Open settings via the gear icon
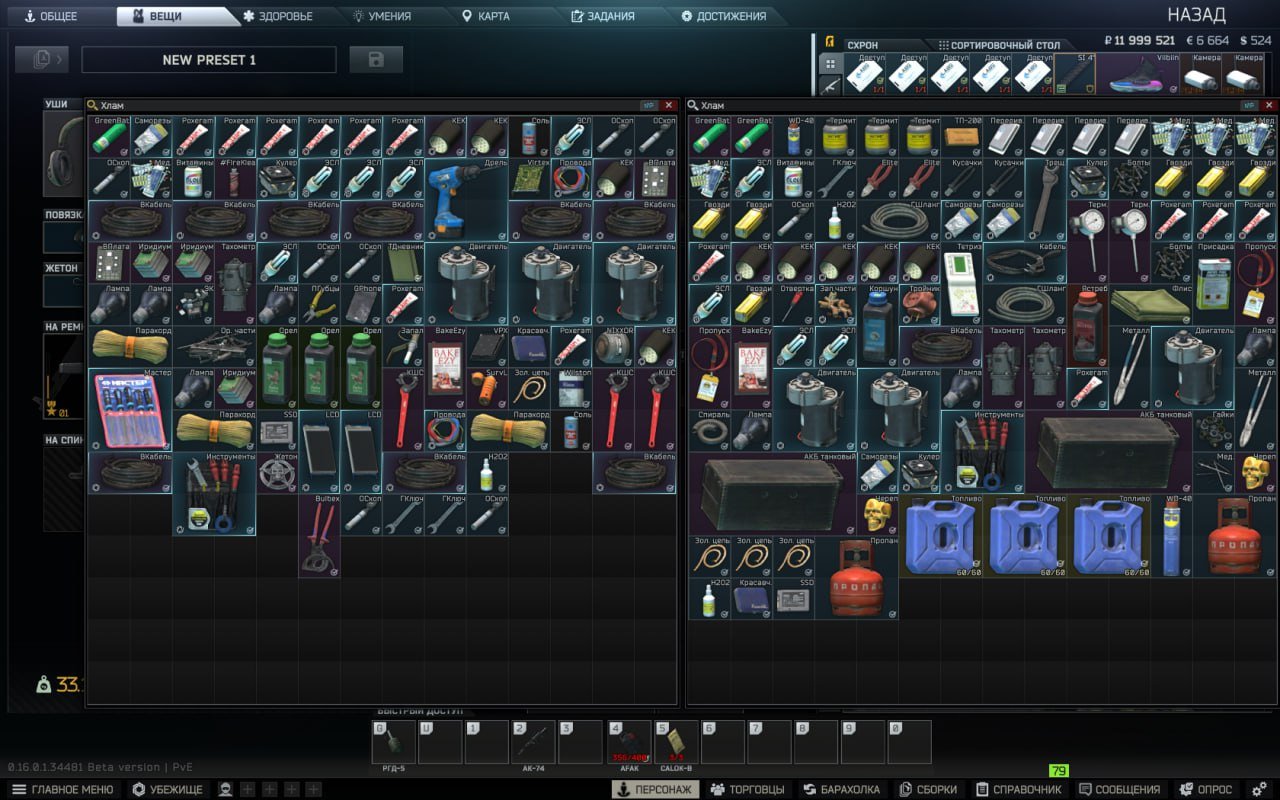The image size is (1280, 800). point(1259,789)
